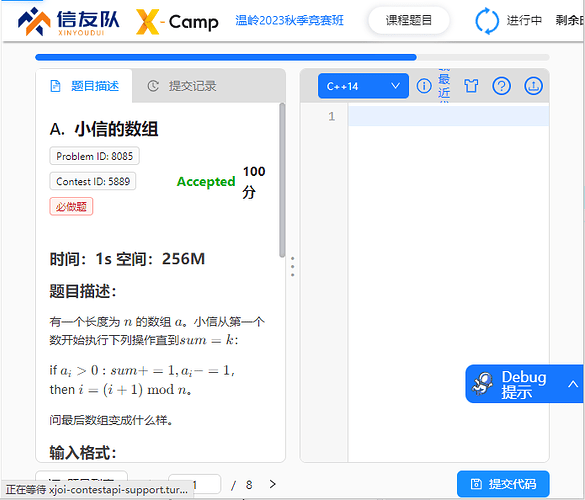Open the T-shirt theme icon
The image size is (585, 500).
[x=471, y=86]
